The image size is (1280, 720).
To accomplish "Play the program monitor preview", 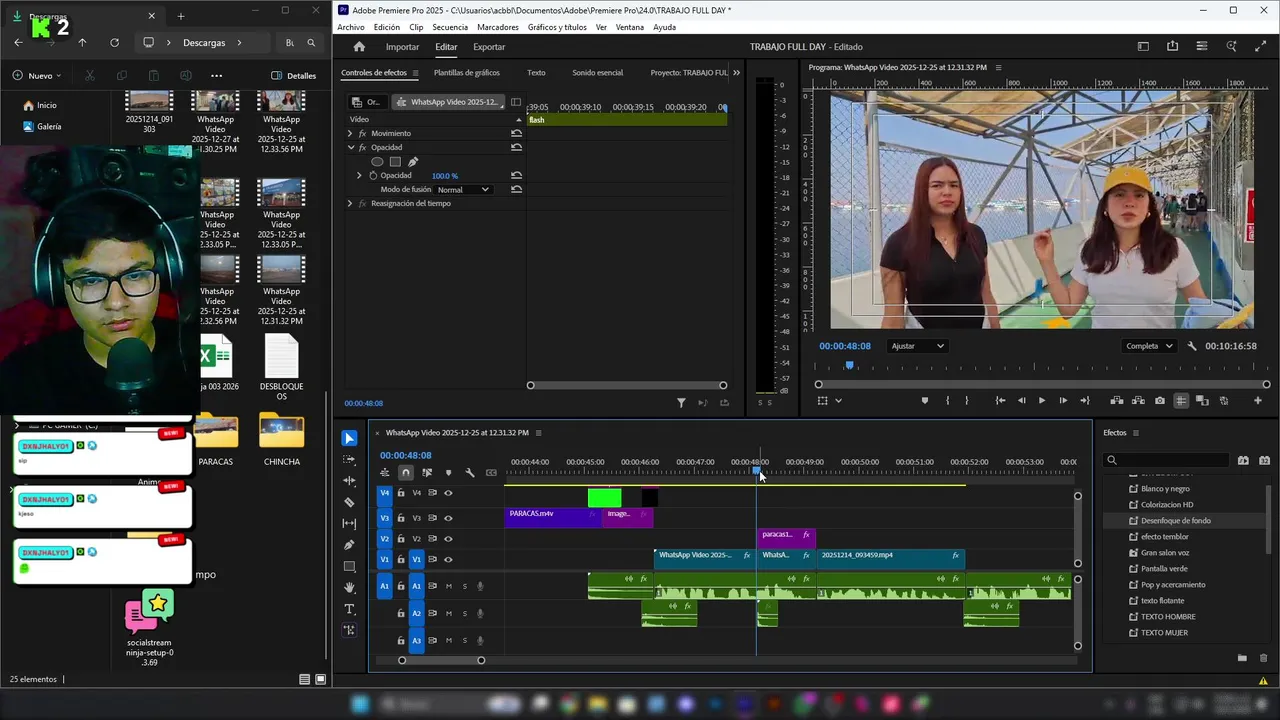I will (1041, 401).
